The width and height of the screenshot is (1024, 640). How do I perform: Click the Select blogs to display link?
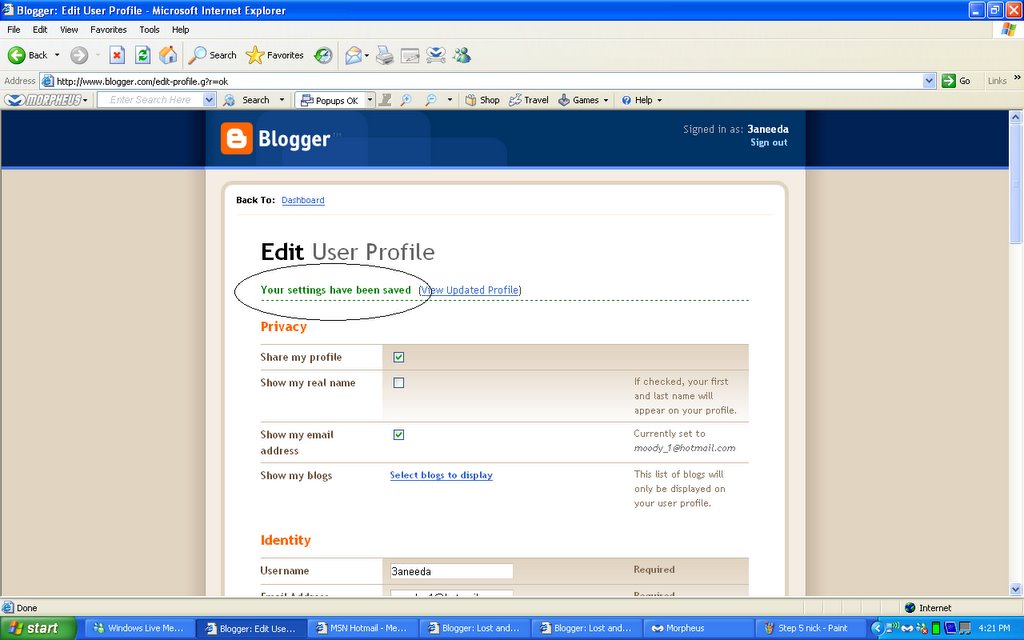[x=441, y=475]
